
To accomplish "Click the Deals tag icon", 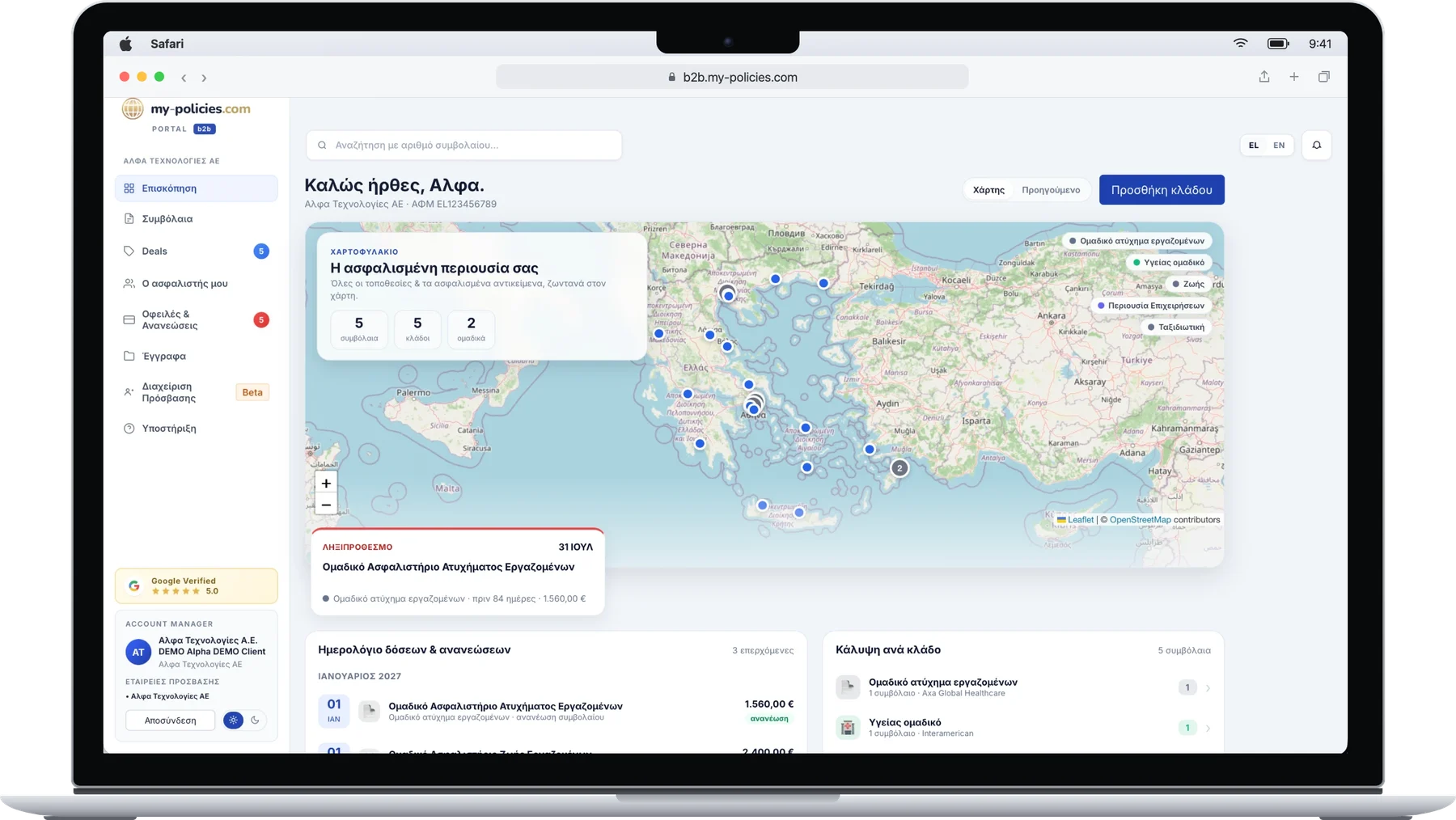I will (129, 251).
